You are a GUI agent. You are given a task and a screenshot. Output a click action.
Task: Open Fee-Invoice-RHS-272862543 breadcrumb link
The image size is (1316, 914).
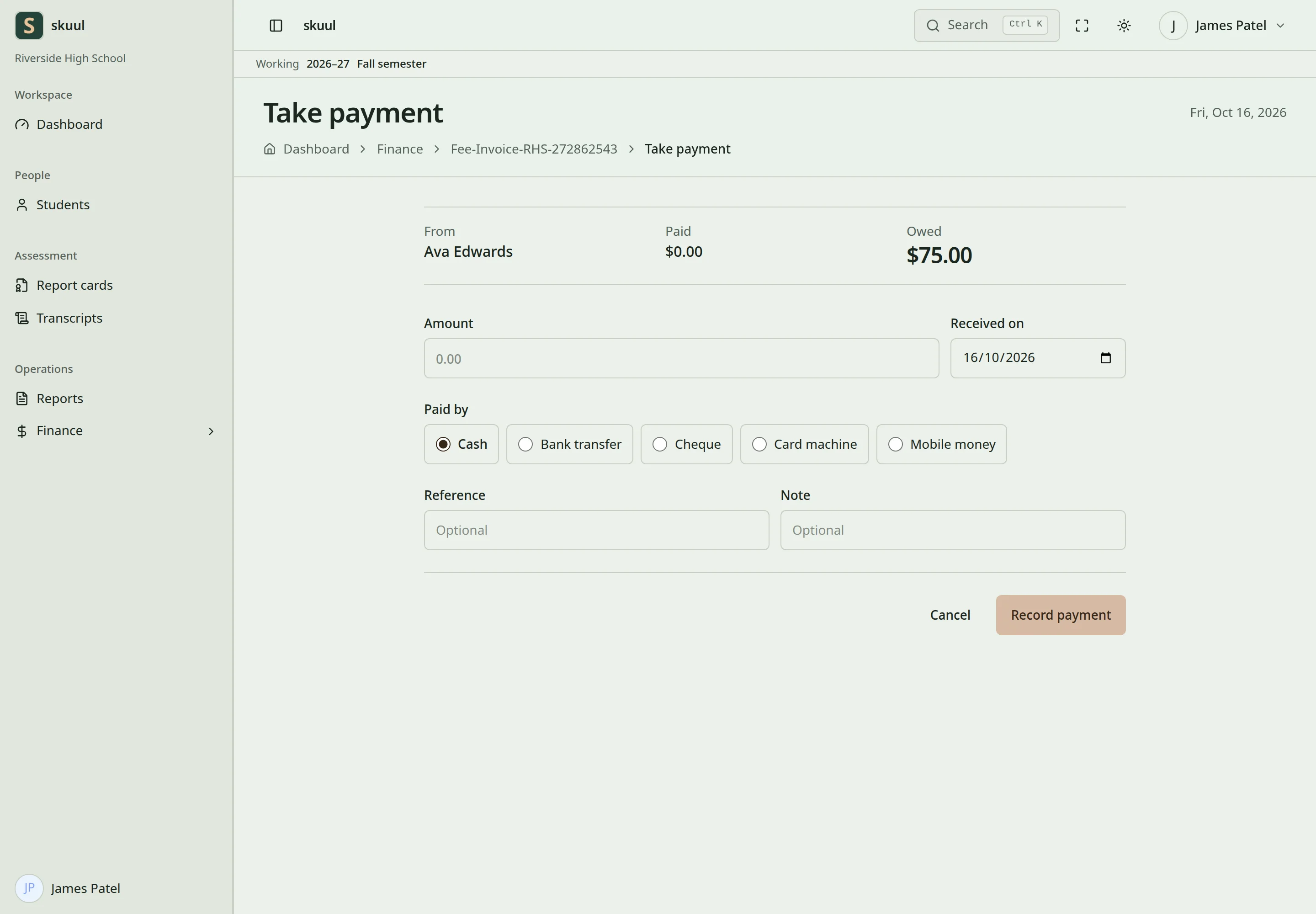point(534,149)
